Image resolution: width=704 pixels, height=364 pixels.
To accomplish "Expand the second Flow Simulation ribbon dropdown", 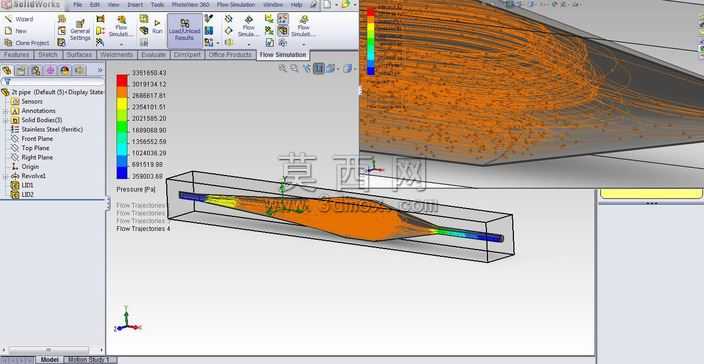I will click(x=248, y=44).
